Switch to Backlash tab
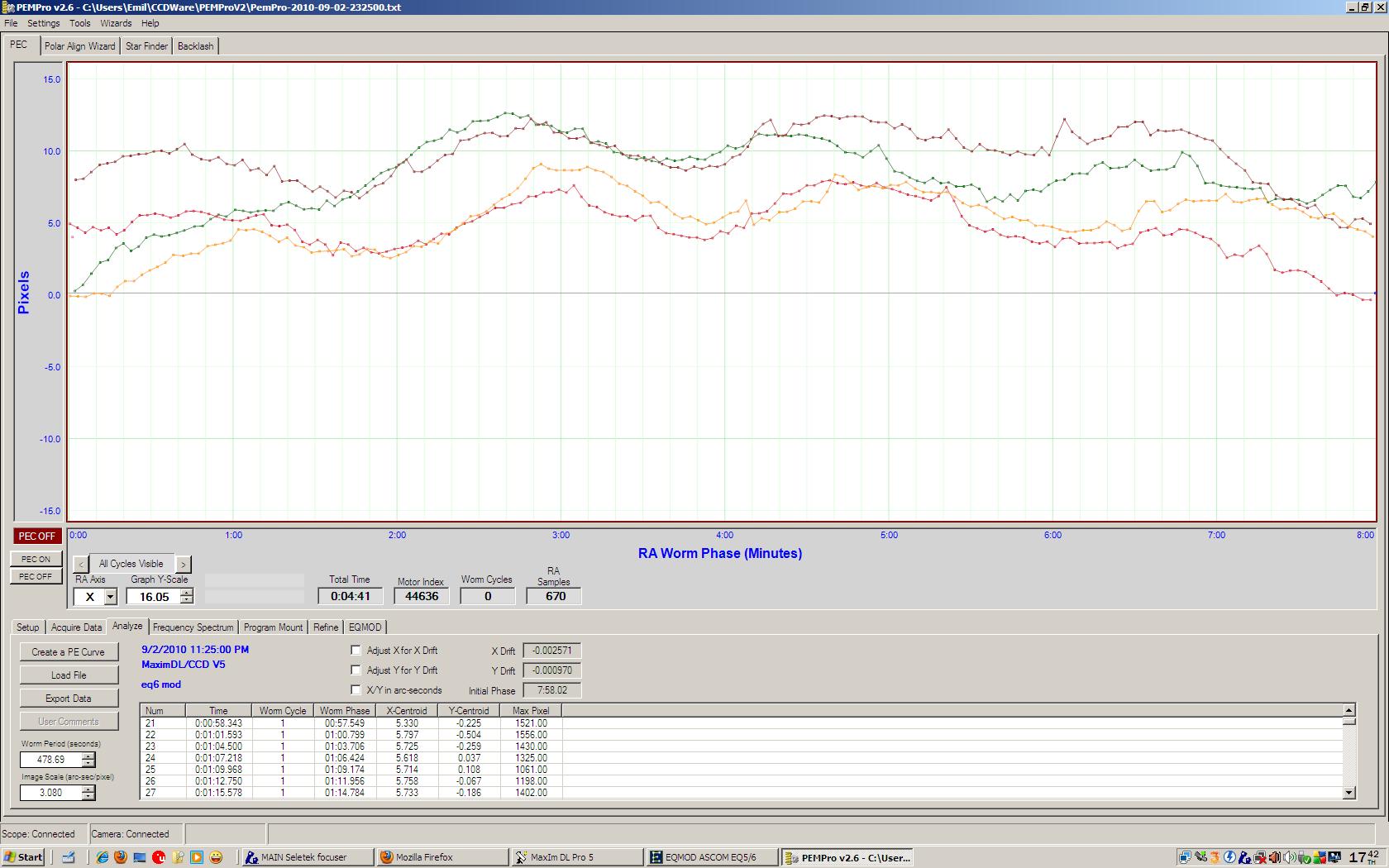This screenshot has width=1389, height=868. point(195,46)
